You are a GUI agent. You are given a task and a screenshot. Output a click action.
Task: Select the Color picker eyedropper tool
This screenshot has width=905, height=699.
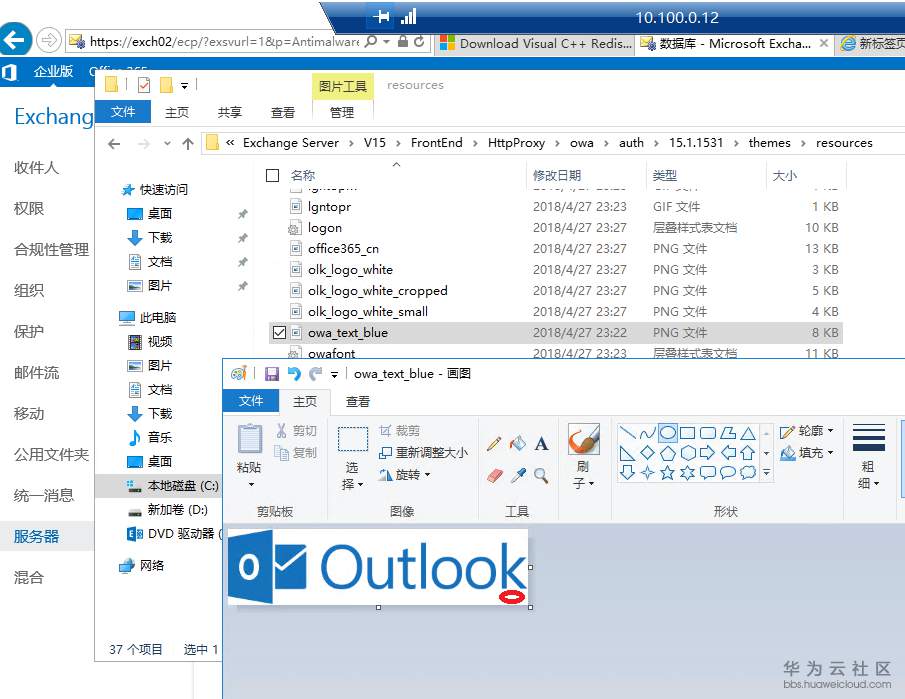coord(518,475)
